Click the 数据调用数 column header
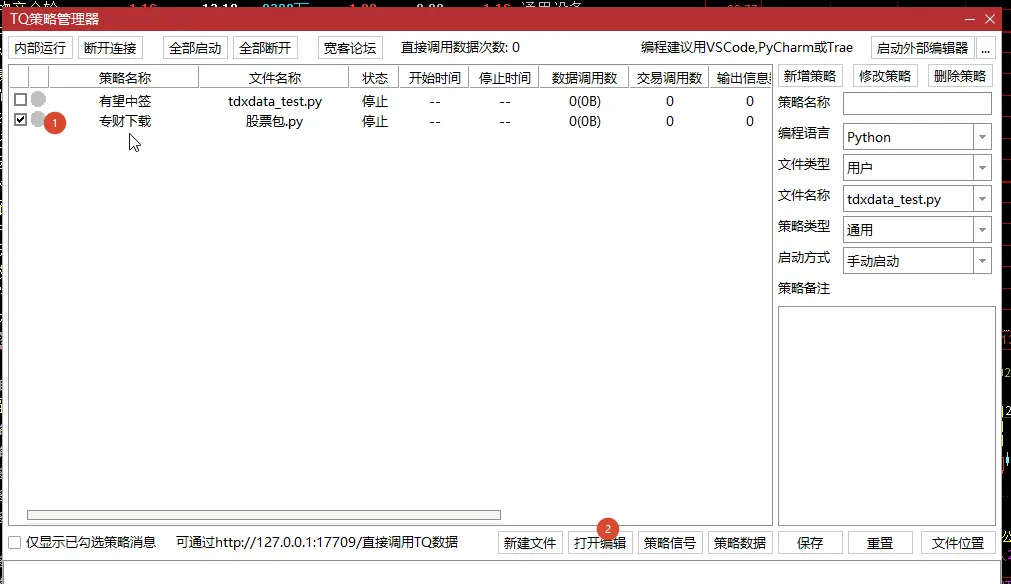Screen dimensions: 1011x584 (x=585, y=78)
